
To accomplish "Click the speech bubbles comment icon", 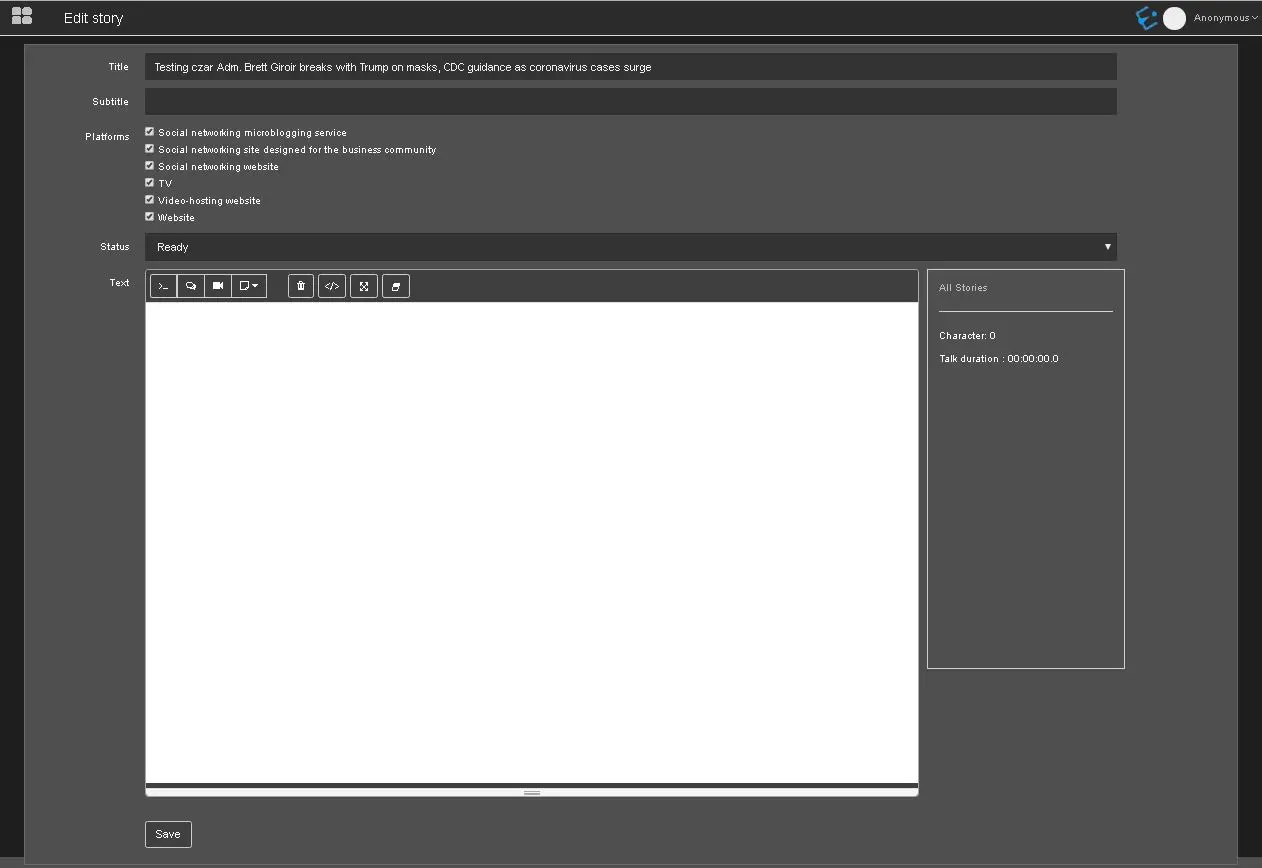I will click(190, 286).
